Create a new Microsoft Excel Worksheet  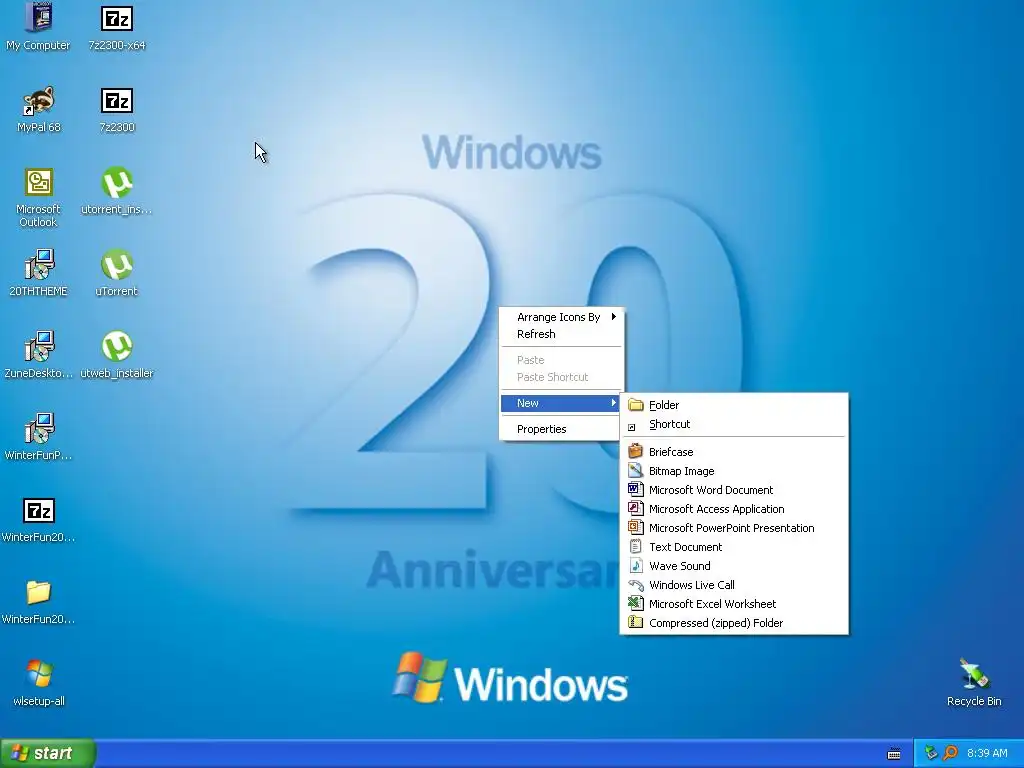pyautogui.click(x=734, y=603)
